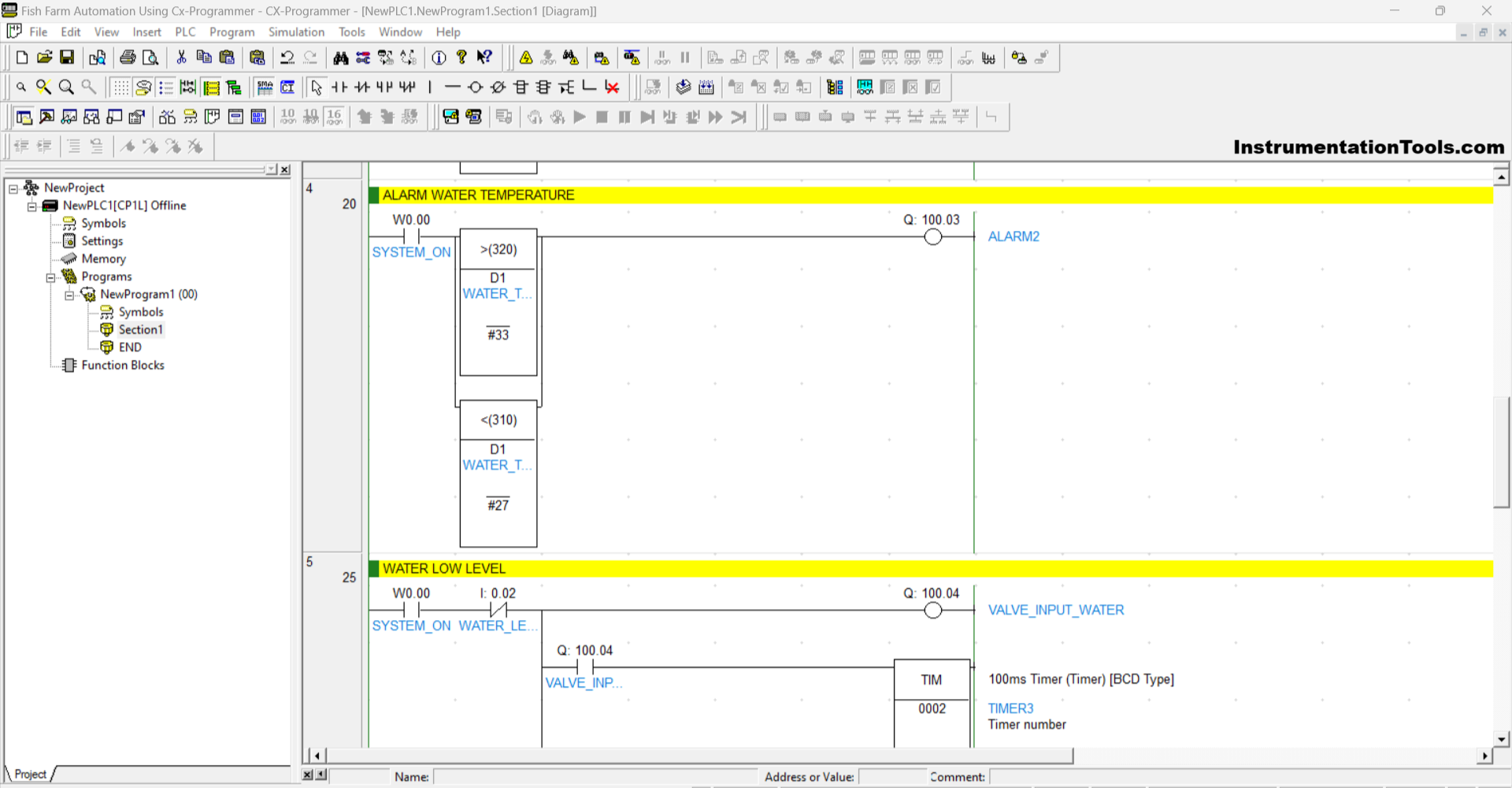Switch to the Project tab at bottom
Screen dimensions: 1512x788
(x=30, y=775)
